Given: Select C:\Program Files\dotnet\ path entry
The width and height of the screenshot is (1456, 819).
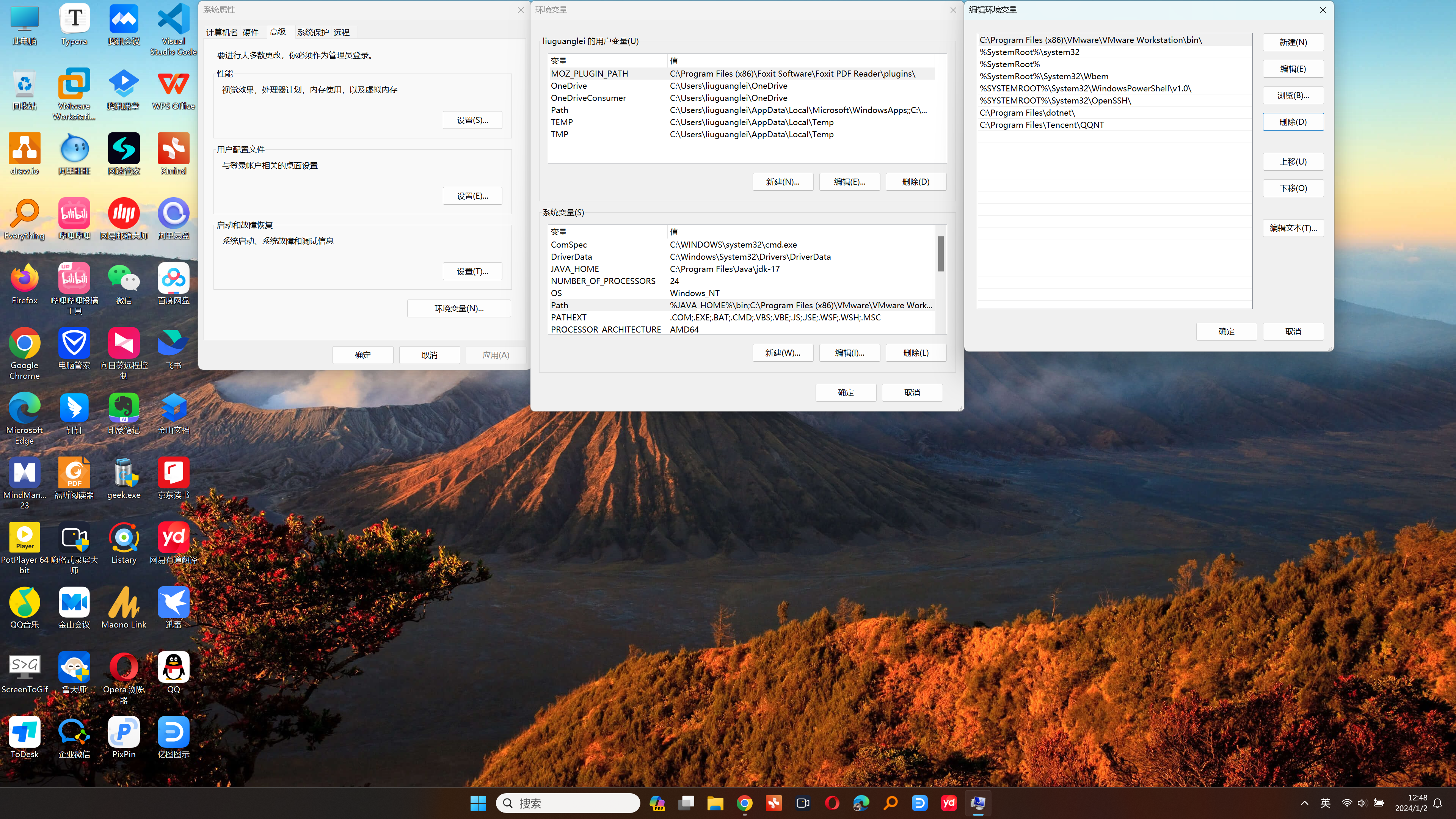Looking at the screenshot, I should [1114, 113].
